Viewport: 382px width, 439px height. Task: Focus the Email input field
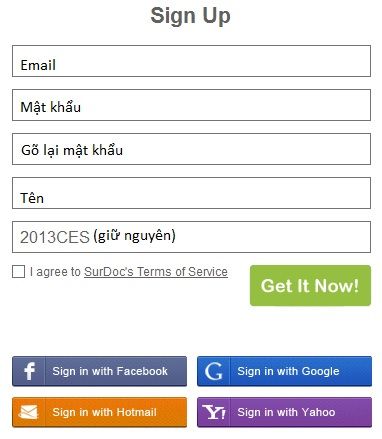coord(191,61)
